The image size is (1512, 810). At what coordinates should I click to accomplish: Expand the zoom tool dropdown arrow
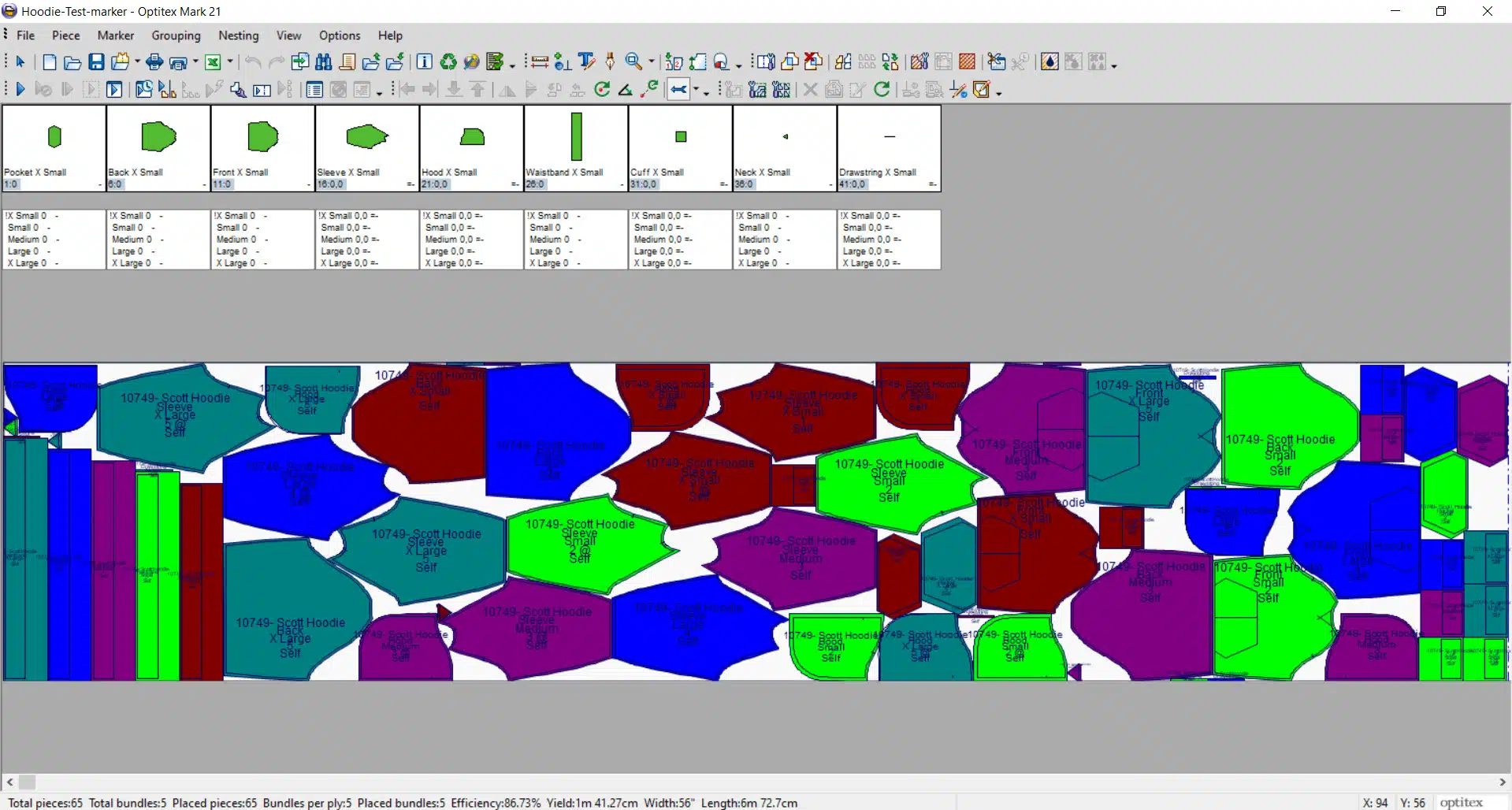click(651, 62)
